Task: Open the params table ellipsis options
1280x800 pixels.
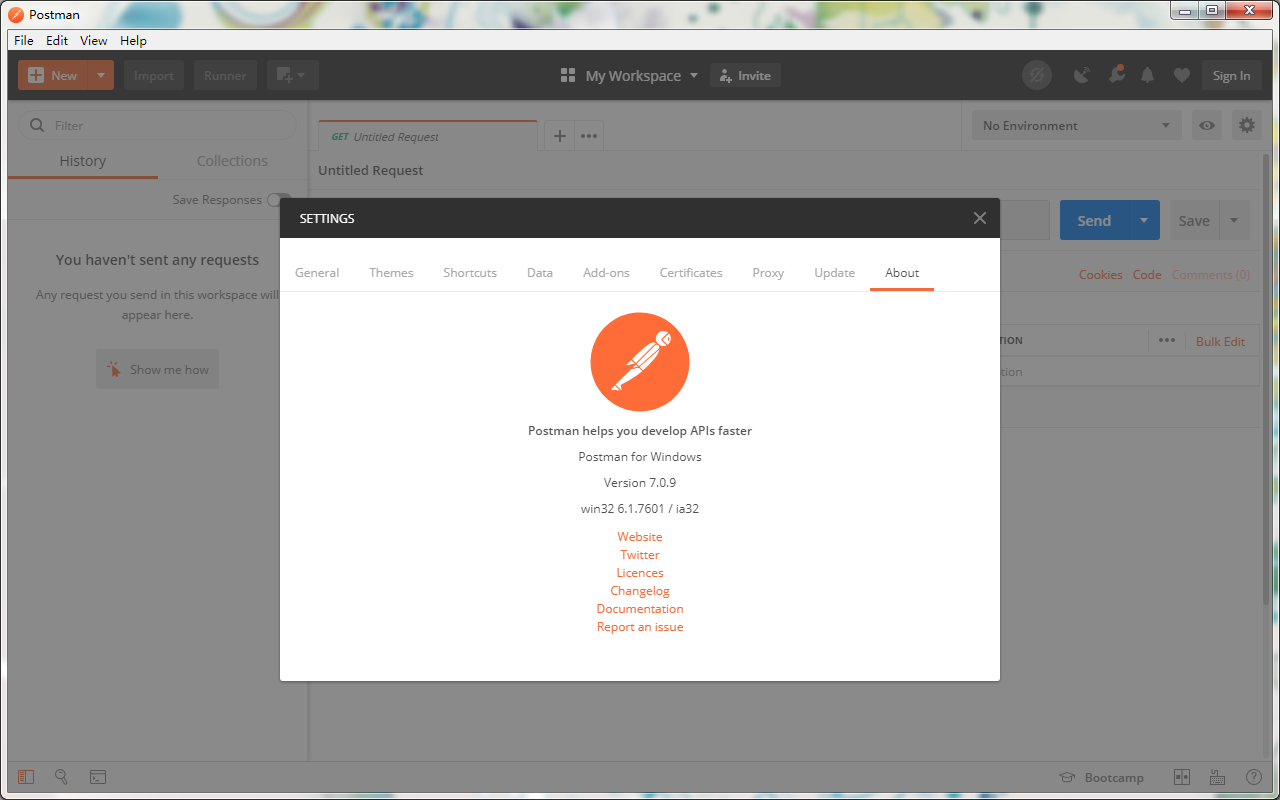Action: pyautogui.click(x=1167, y=340)
